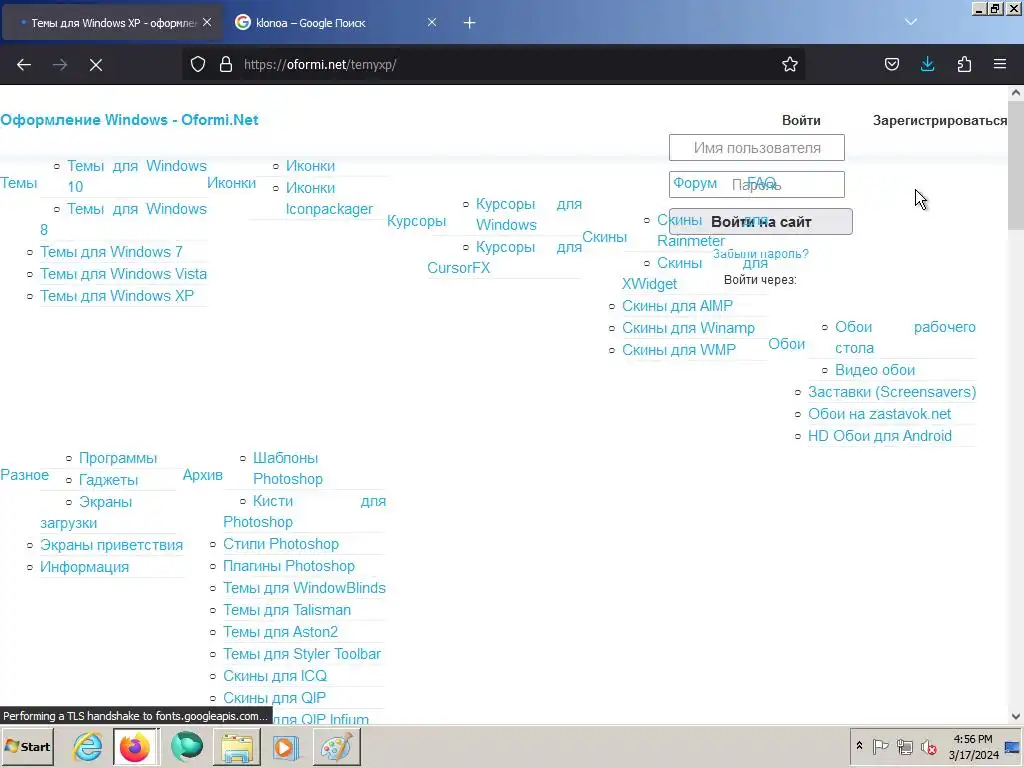Open Оформление Windows - Oformi.Net site title
This screenshot has width=1024, height=768.
[x=129, y=120]
